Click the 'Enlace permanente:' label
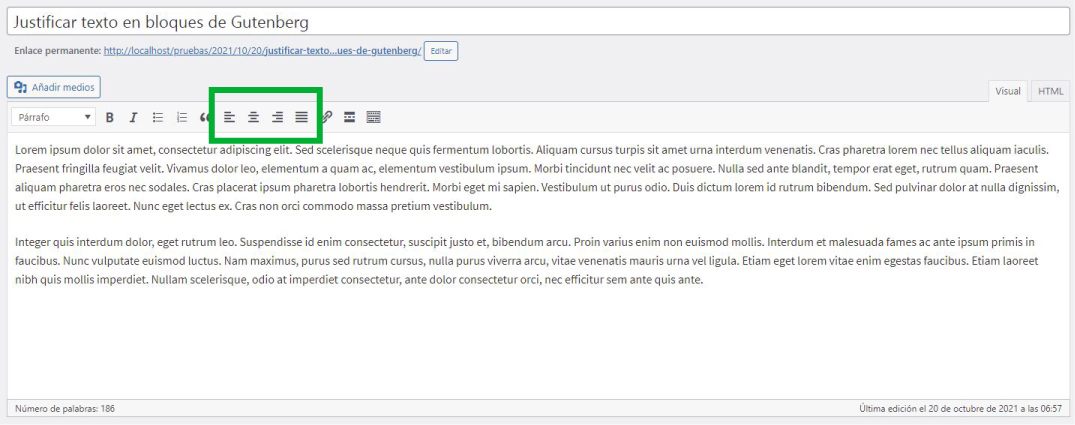The width and height of the screenshot is (1075, 425). [58, 51]
